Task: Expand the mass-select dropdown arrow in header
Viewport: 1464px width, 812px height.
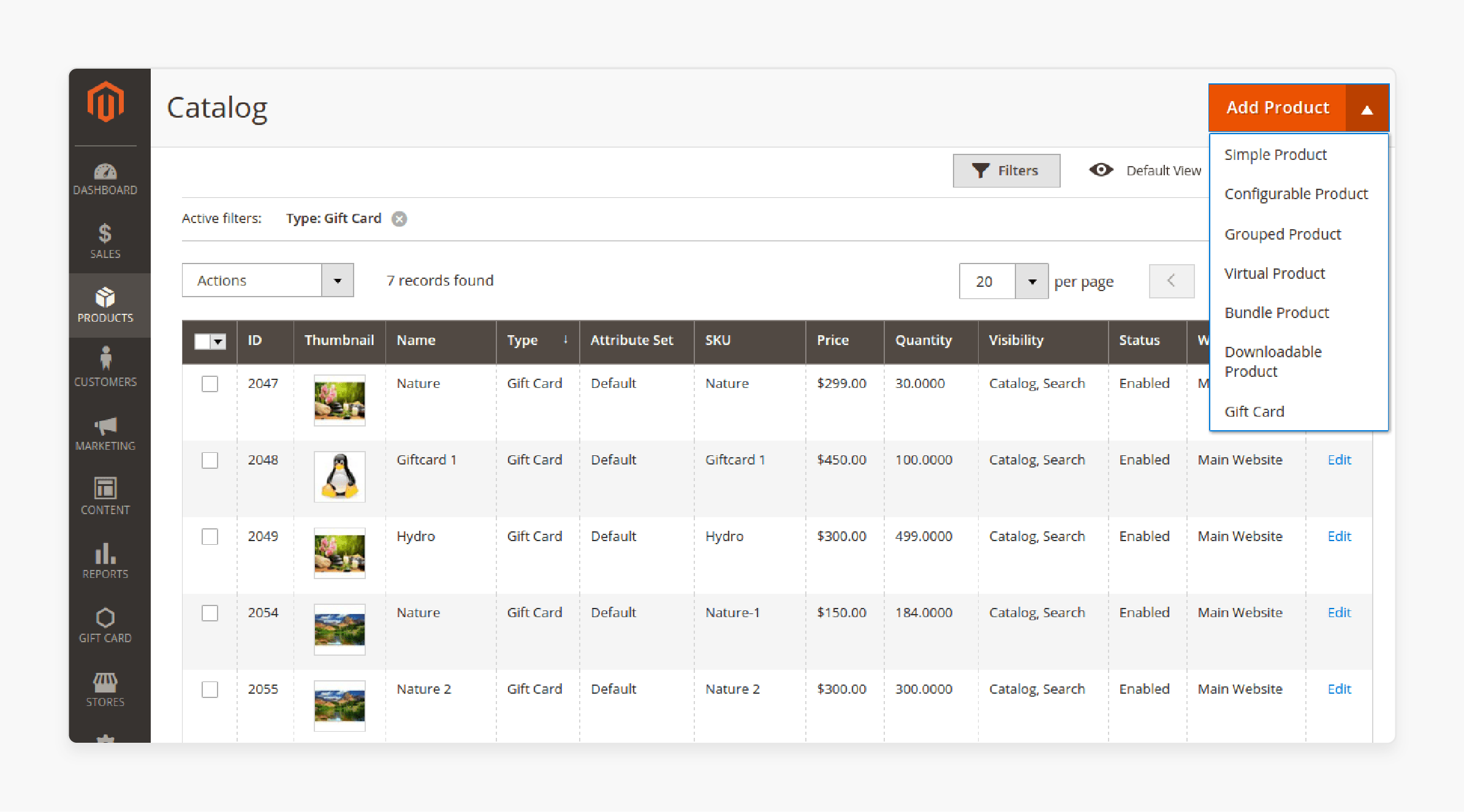Action: (x=218, y=341)
